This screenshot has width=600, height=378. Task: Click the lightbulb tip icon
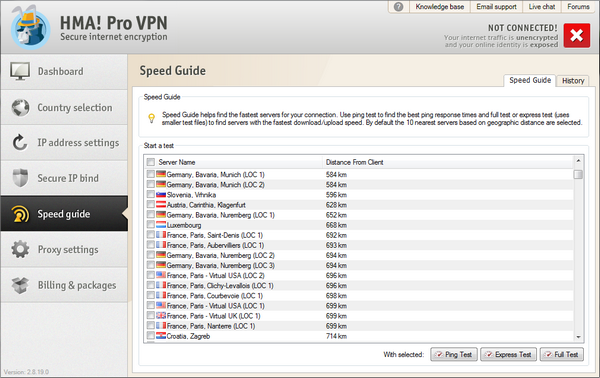(x=152, y=118)
